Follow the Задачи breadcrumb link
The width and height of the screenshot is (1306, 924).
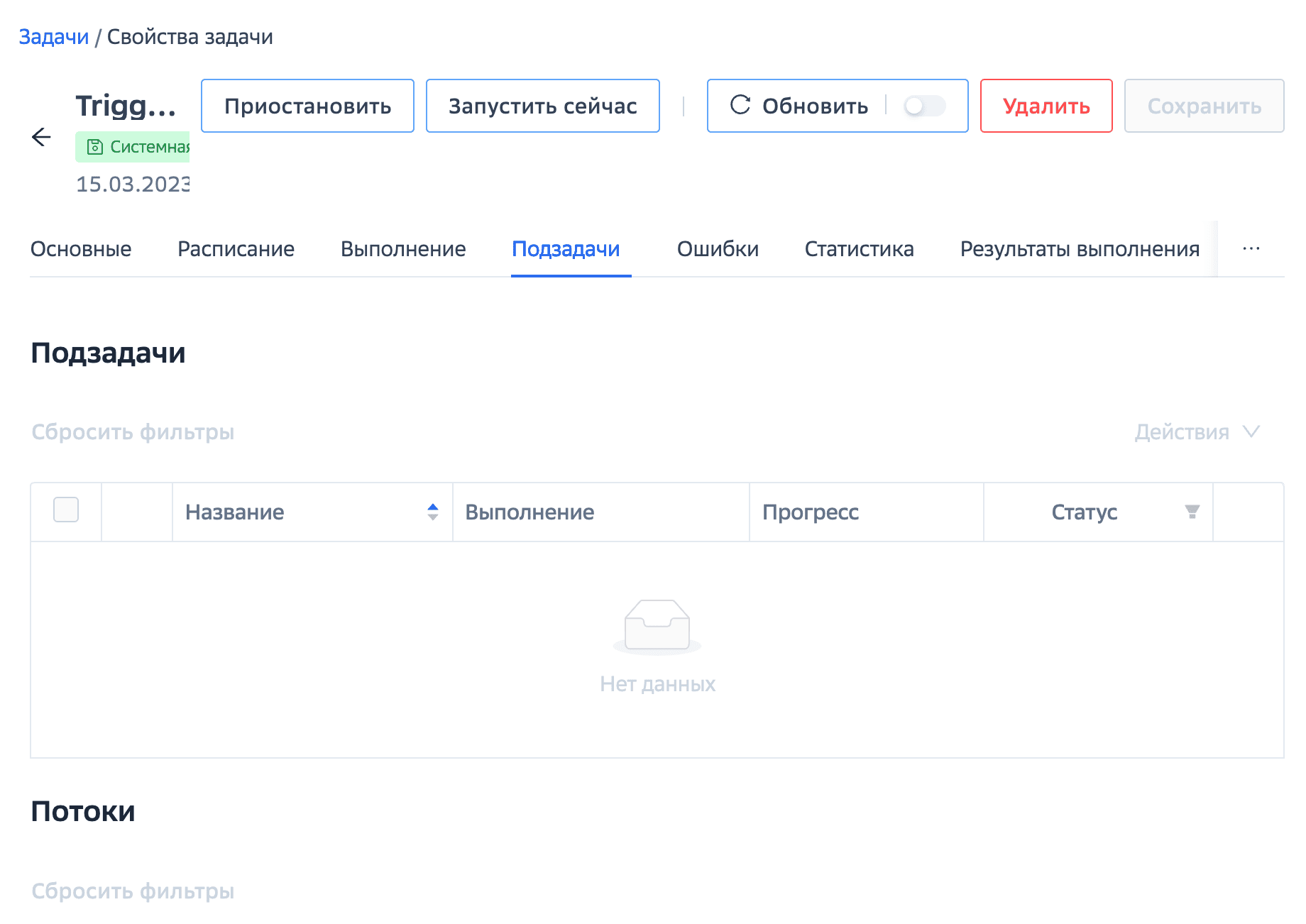(54, 37)
